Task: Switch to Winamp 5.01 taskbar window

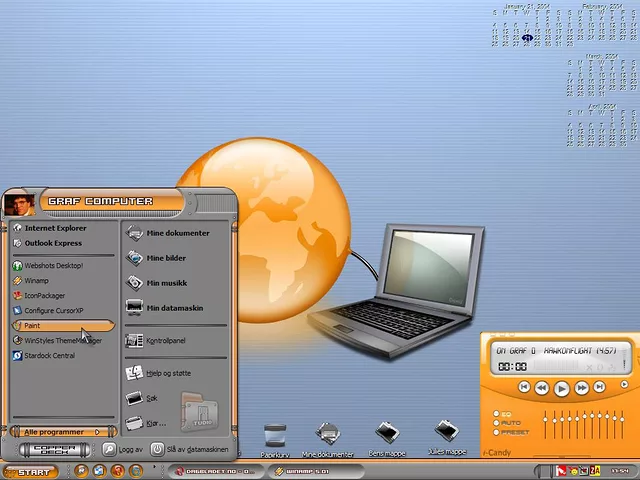Action: click(x=316, y=471)
